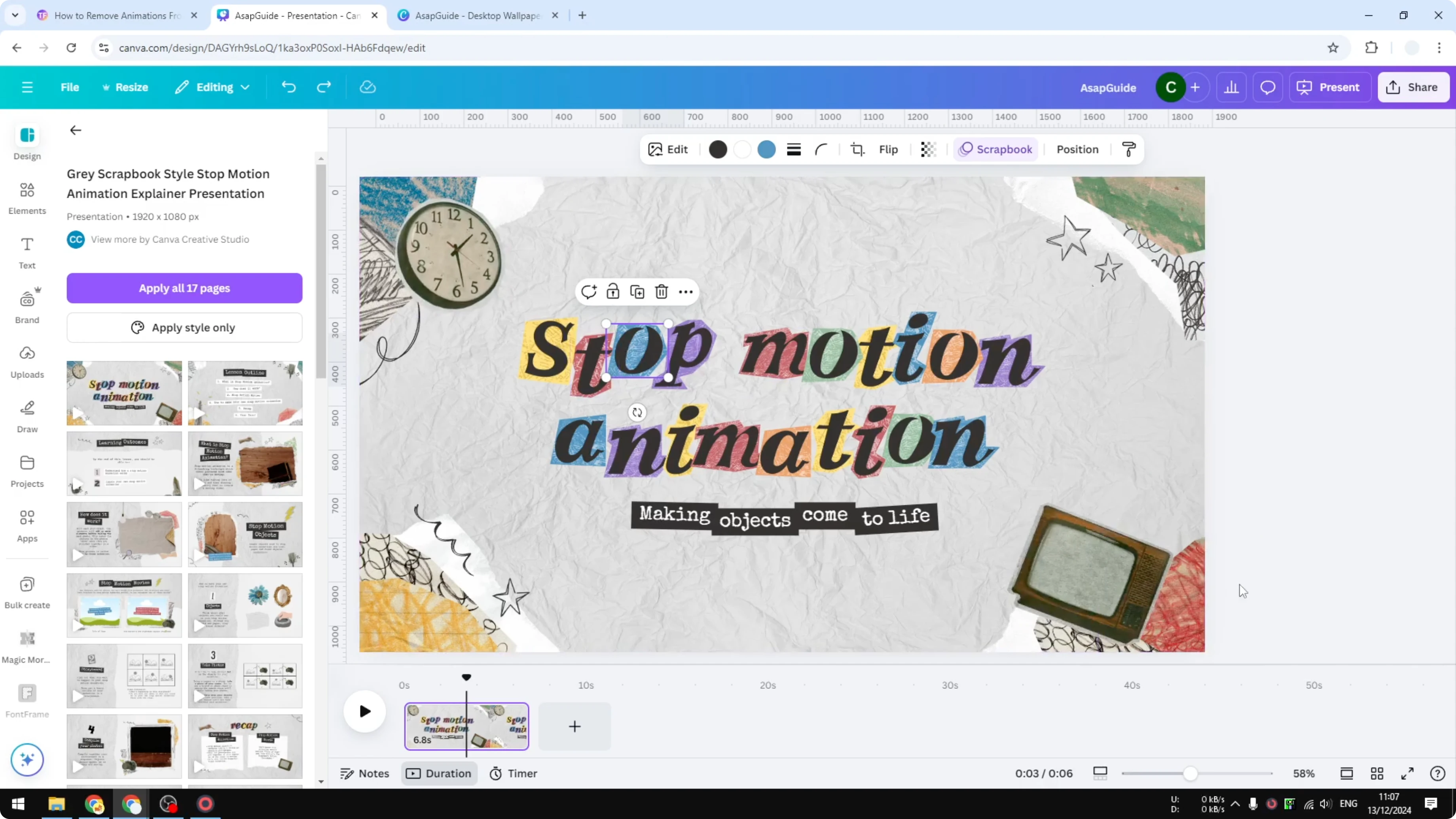Delete the selected element with trash icon

[661, 292]
